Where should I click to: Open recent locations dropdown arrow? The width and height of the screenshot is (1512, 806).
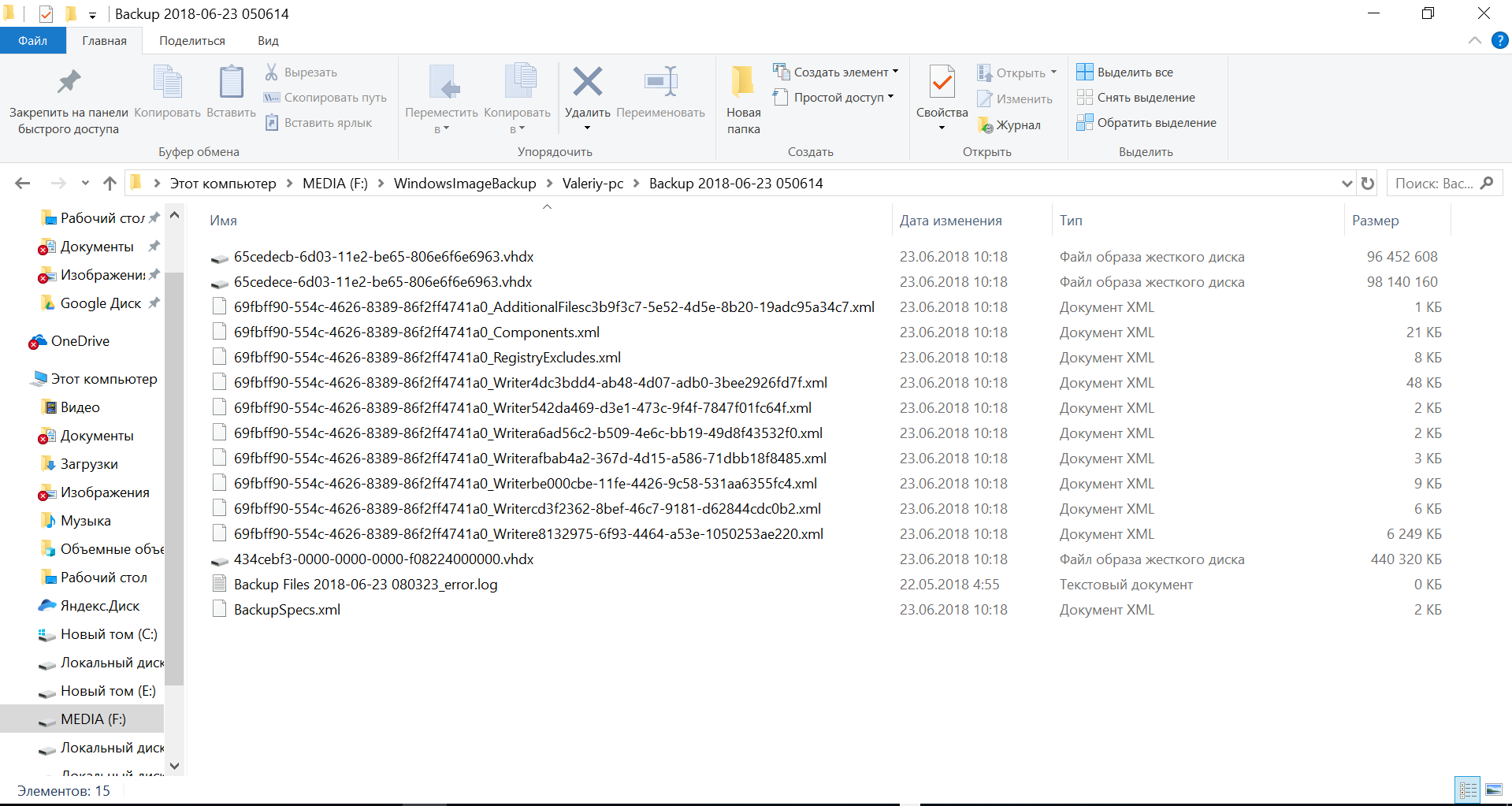coord(85,184)
